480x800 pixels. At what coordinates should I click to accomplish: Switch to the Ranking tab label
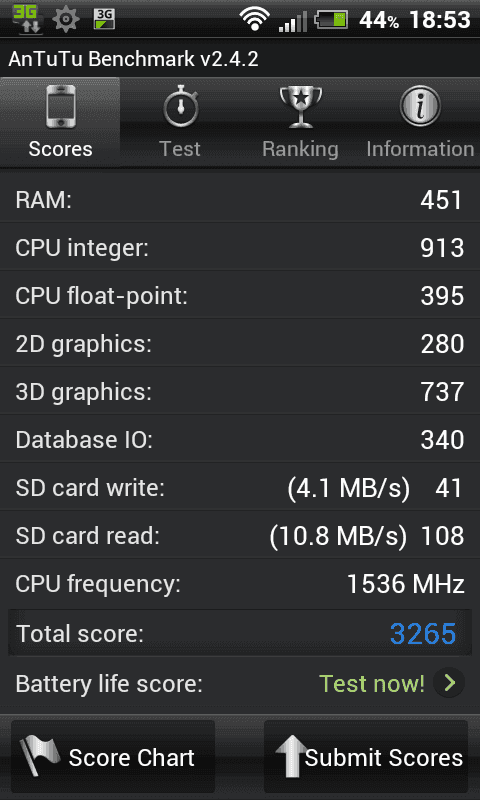pos(300,149)
